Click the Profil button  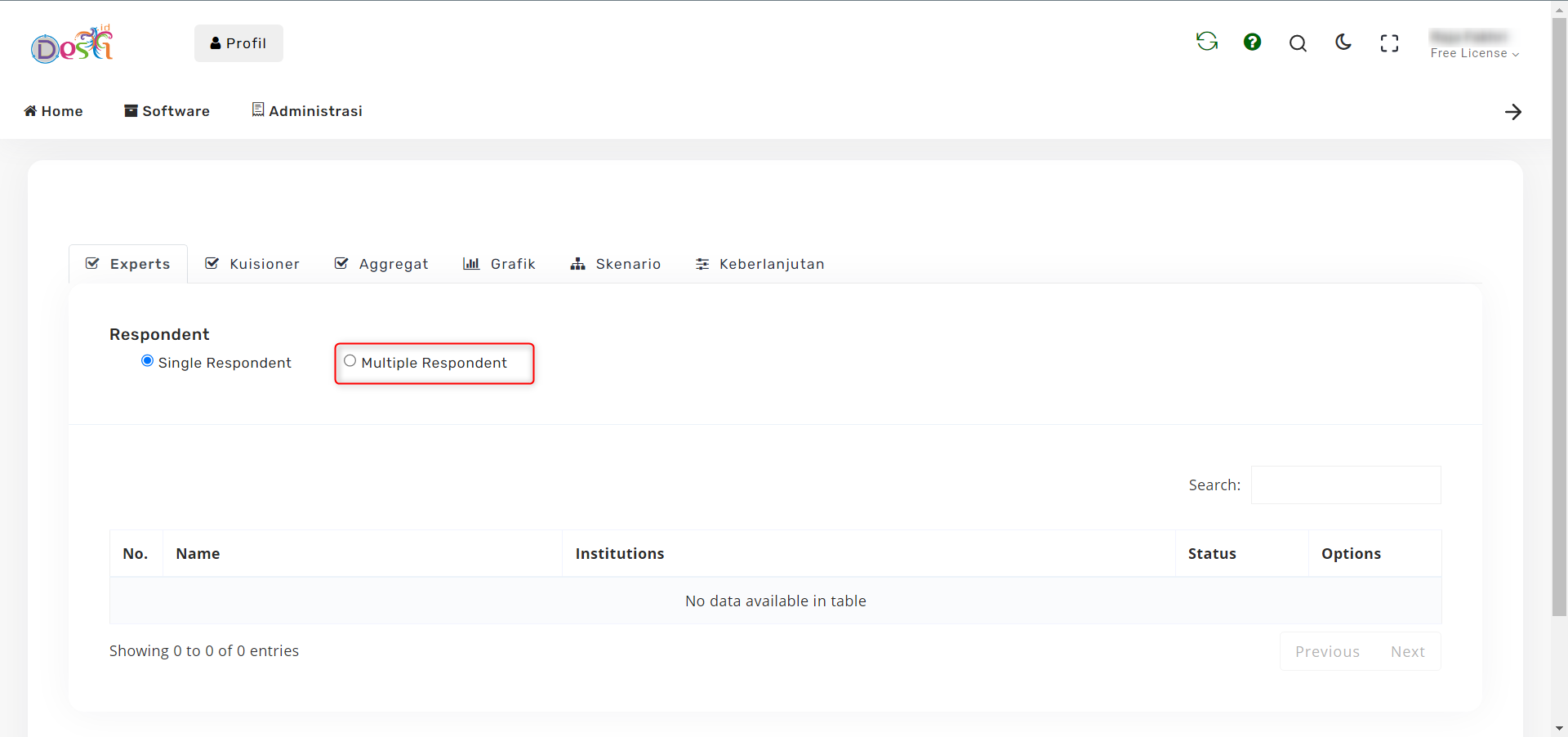coord(238,43)
